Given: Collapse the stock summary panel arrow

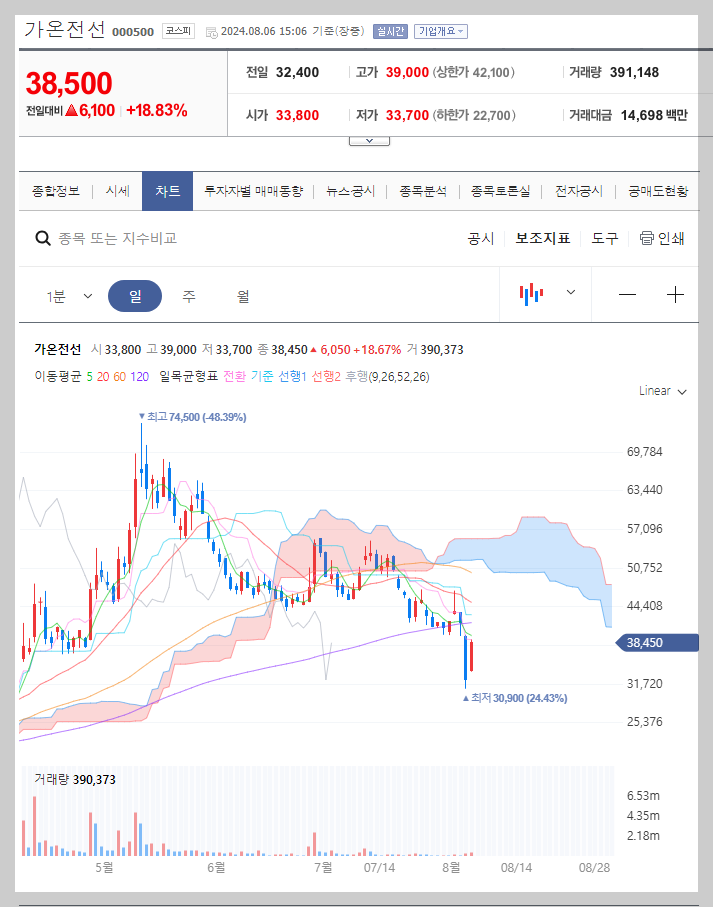Looking at the screenshot, I should click(x=369, y=140).
